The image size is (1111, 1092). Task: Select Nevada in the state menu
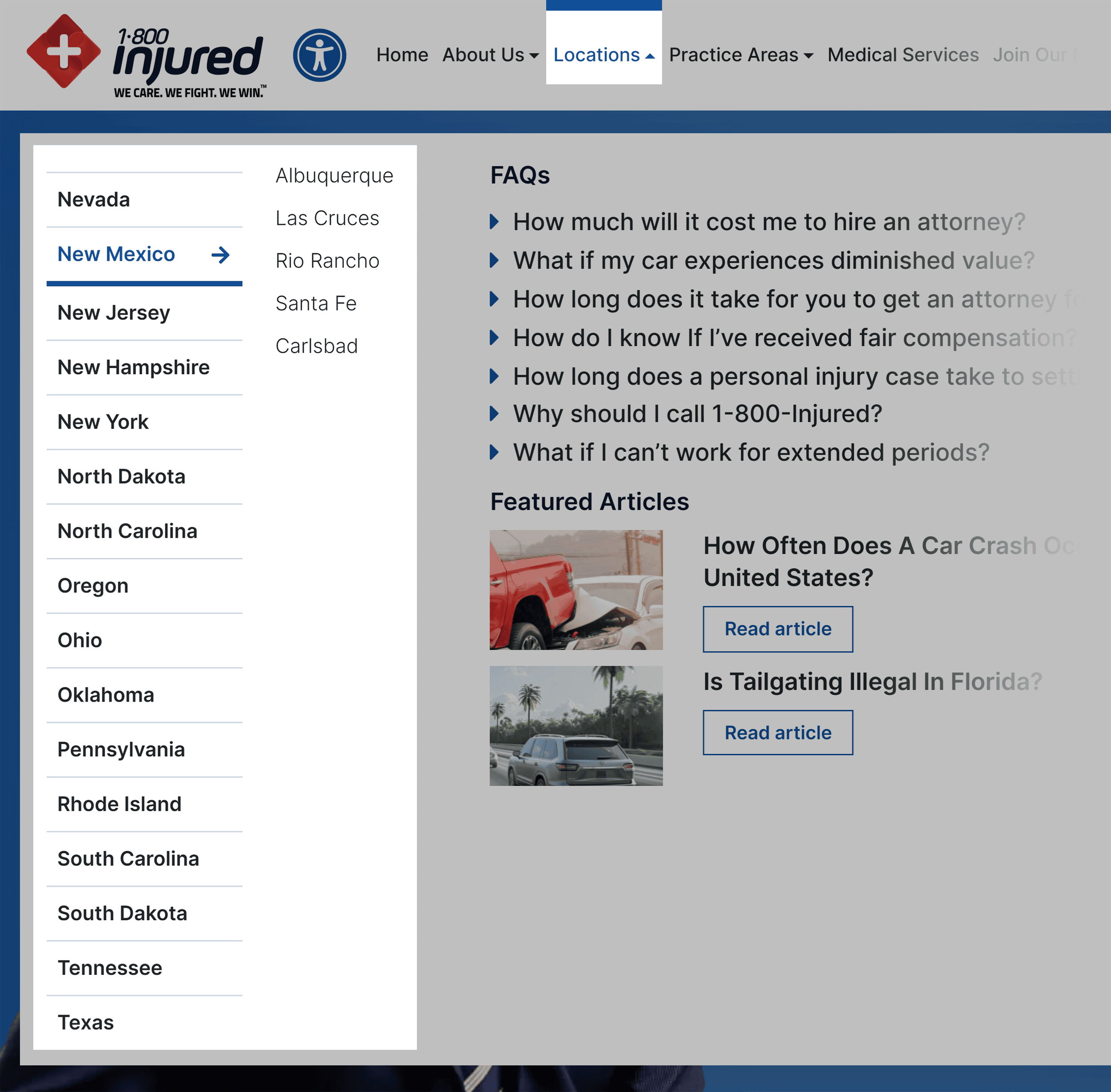(93, 199)
